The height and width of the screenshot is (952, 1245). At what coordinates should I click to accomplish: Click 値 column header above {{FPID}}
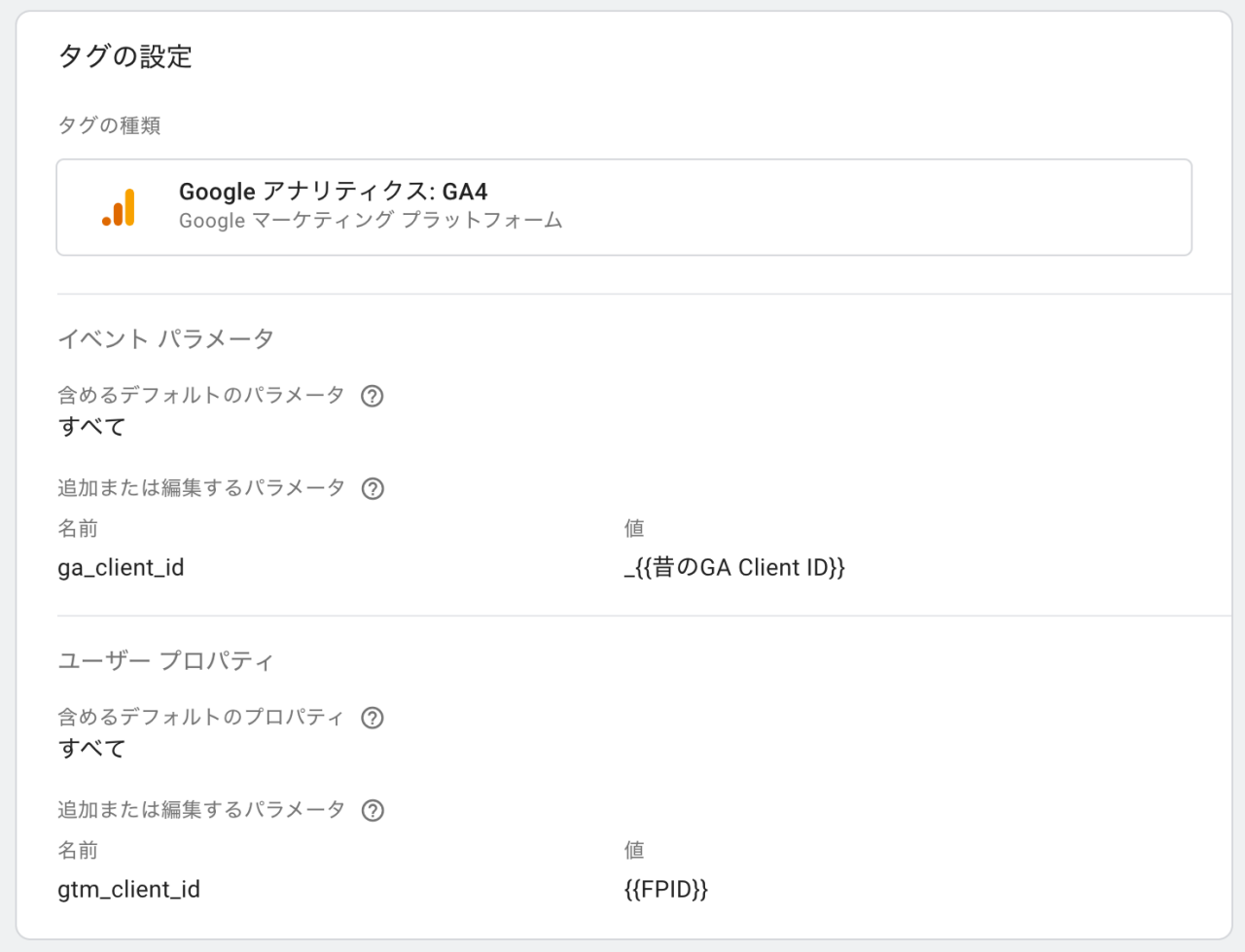(x=634, y=851)
